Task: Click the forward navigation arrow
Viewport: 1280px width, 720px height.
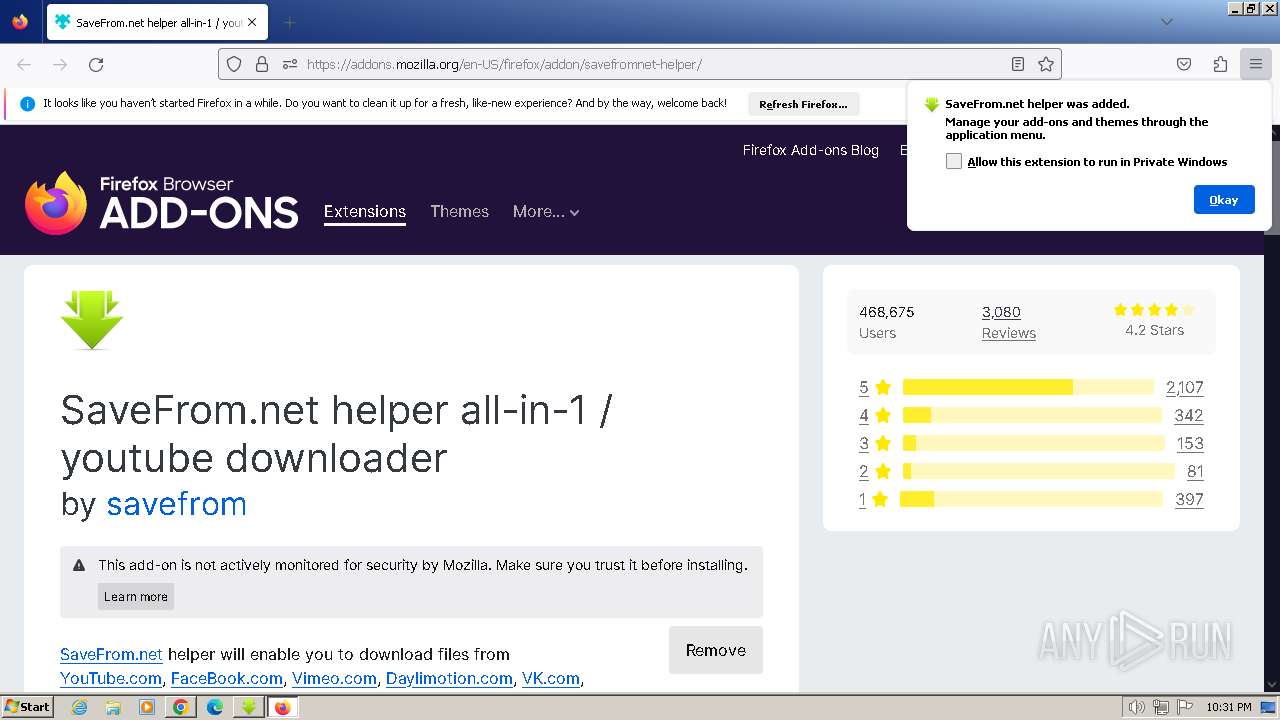Action: [x=60, y=64]
